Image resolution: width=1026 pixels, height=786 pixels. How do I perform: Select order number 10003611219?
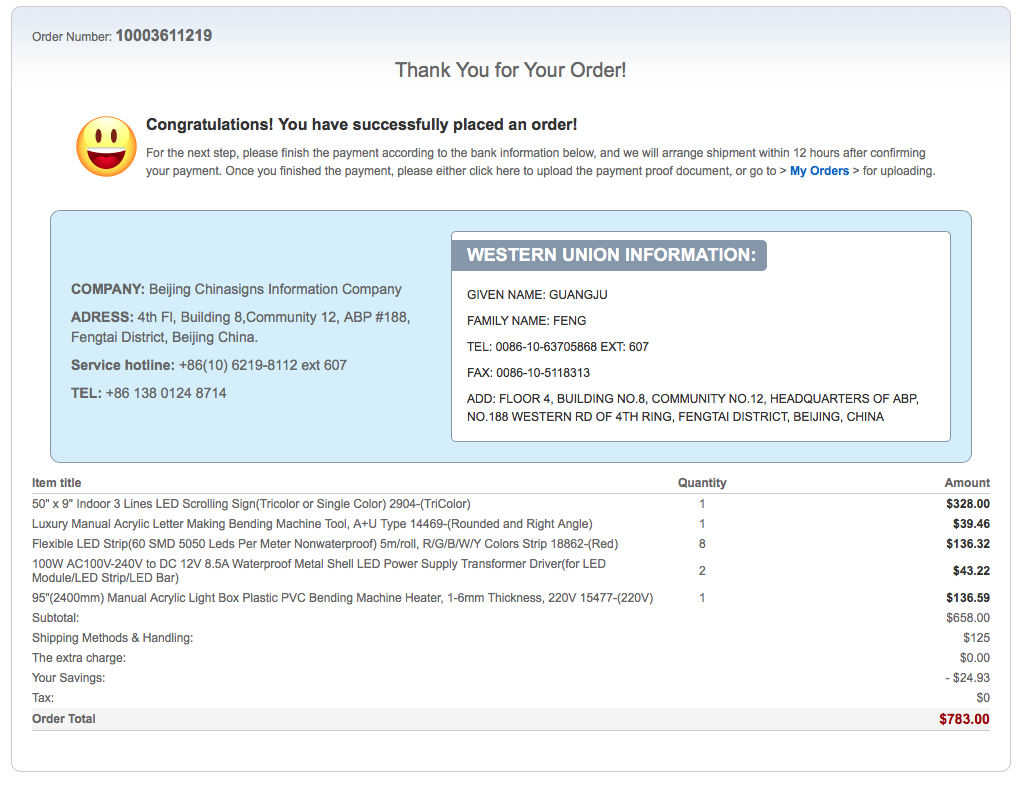[x=164, y=35]
